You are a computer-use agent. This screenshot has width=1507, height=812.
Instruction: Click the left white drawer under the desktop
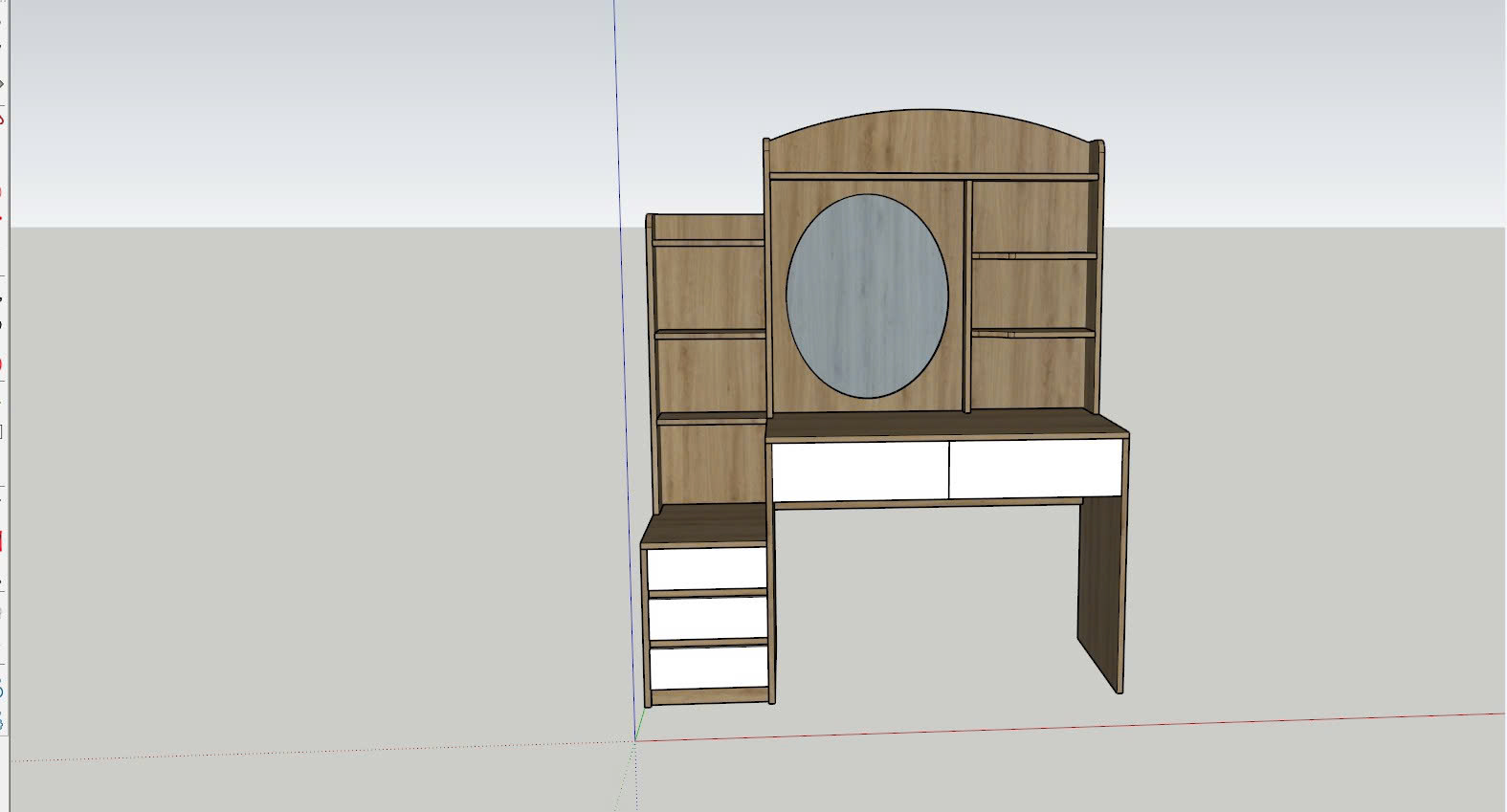point(859,470)
